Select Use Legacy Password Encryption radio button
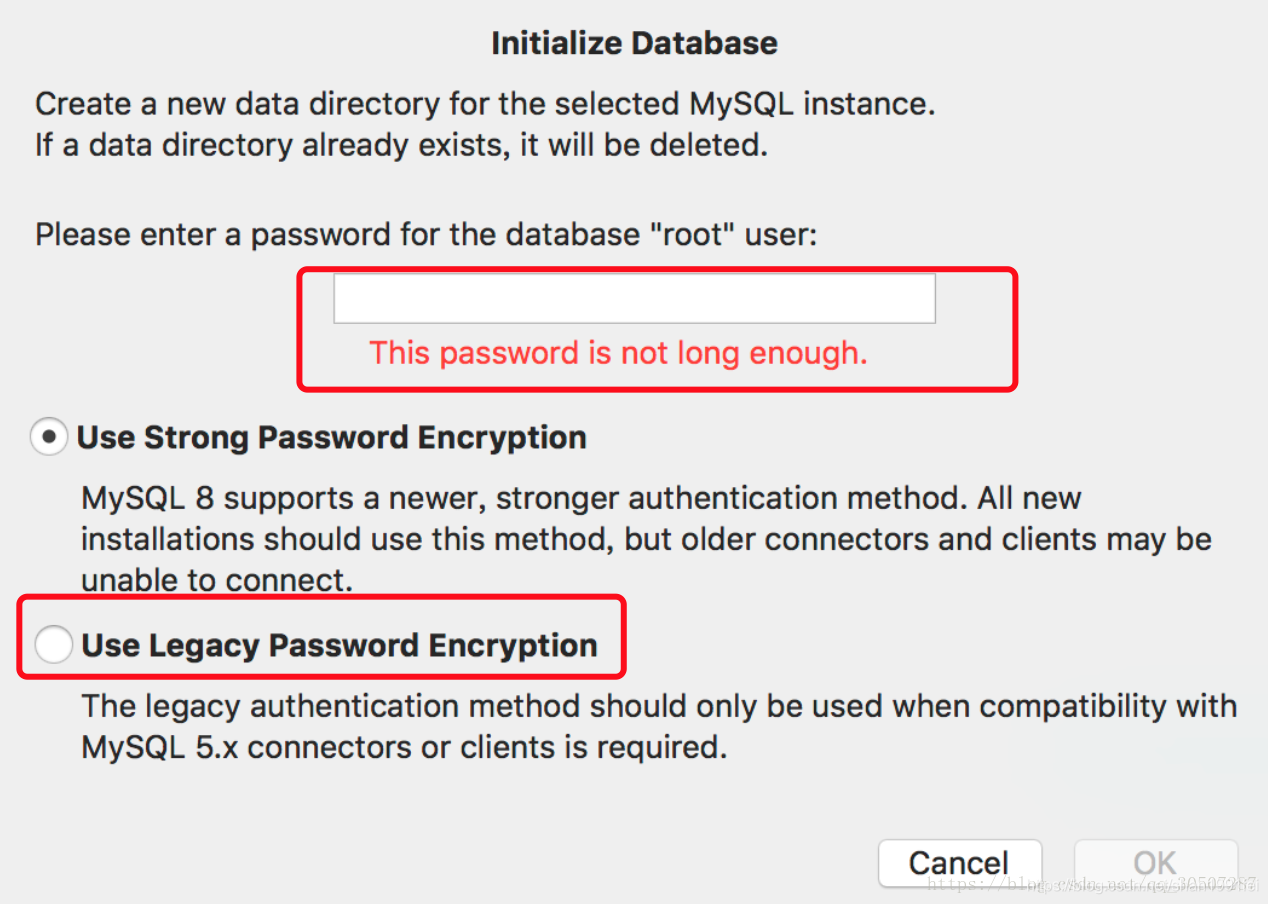The image size is (1268, 904). [53, 645]
